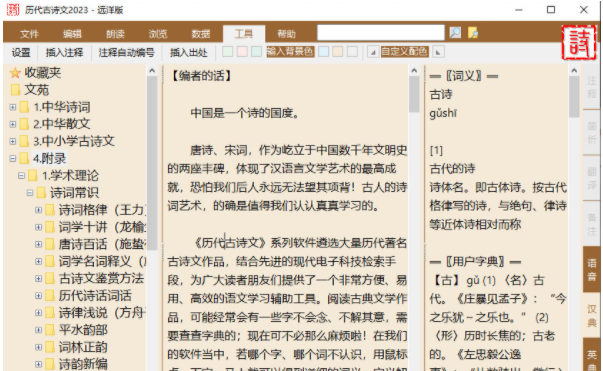Collapse the 诗词常识 node
603x371 pixels.
point(30,193)
